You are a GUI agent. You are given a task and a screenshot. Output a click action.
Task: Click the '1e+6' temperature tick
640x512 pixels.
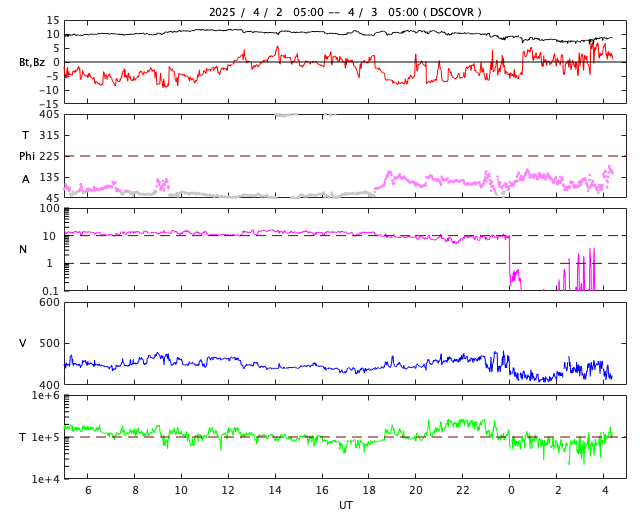[46, 396]
